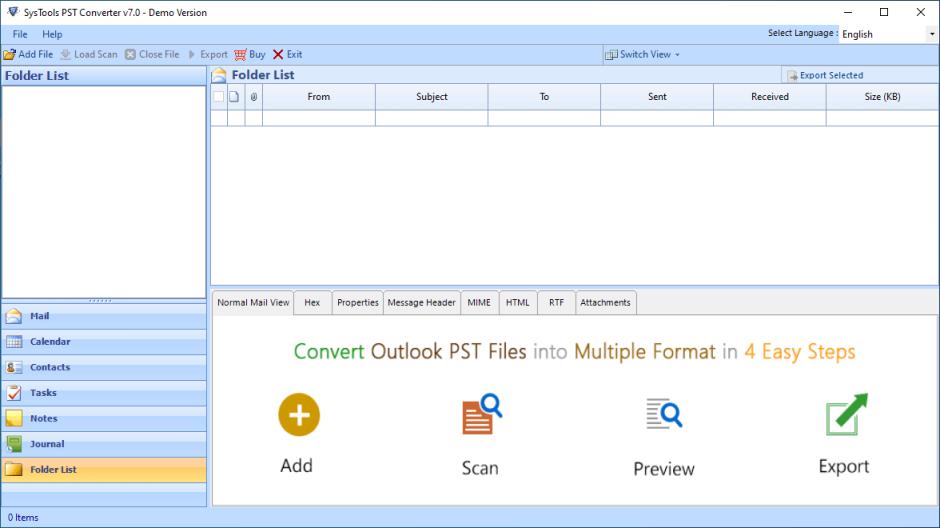
Task: Expand the Switch View dropdown arrow
Action: point(677,55)
